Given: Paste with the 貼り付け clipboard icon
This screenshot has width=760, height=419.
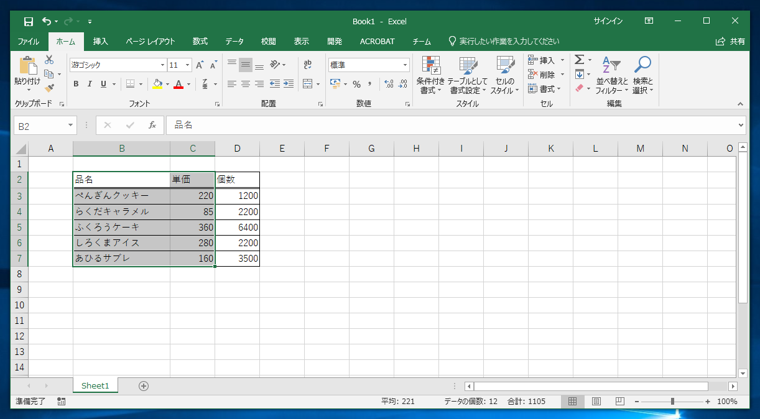Looking at the screenshot, I should click(28, 66).
